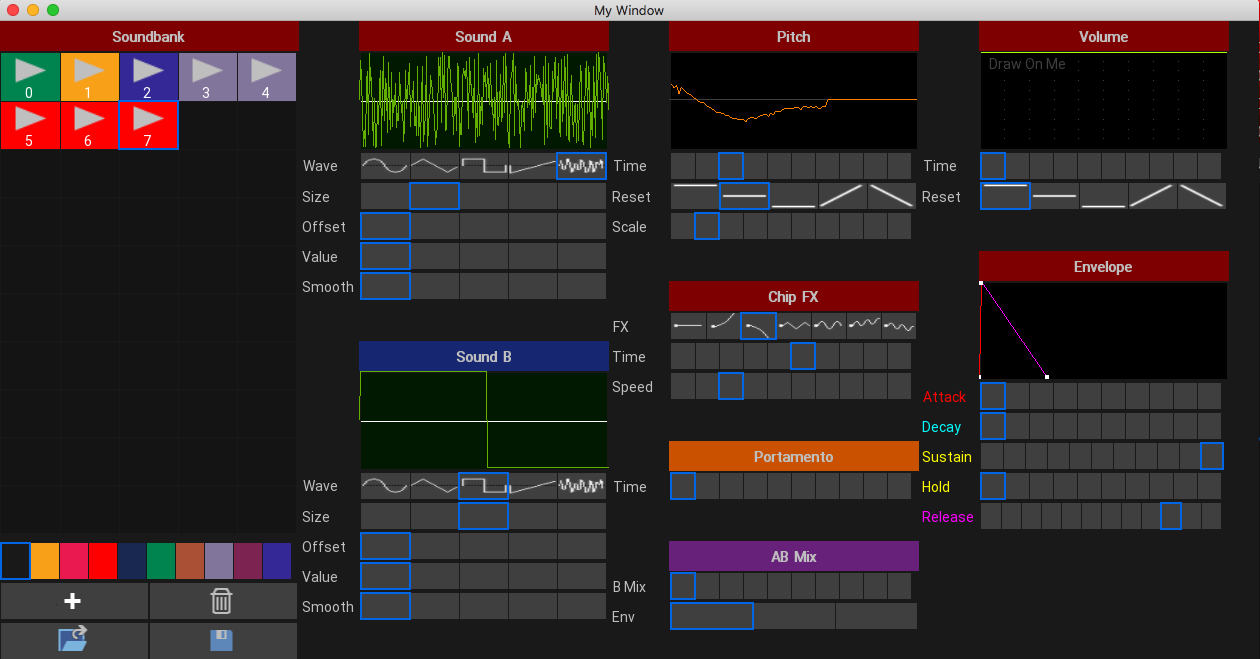Image resolution: width=1260 pixels, height=659 pixels.
Task: Pick the sawtooth wave for Sound B
Action: point(532,486)
